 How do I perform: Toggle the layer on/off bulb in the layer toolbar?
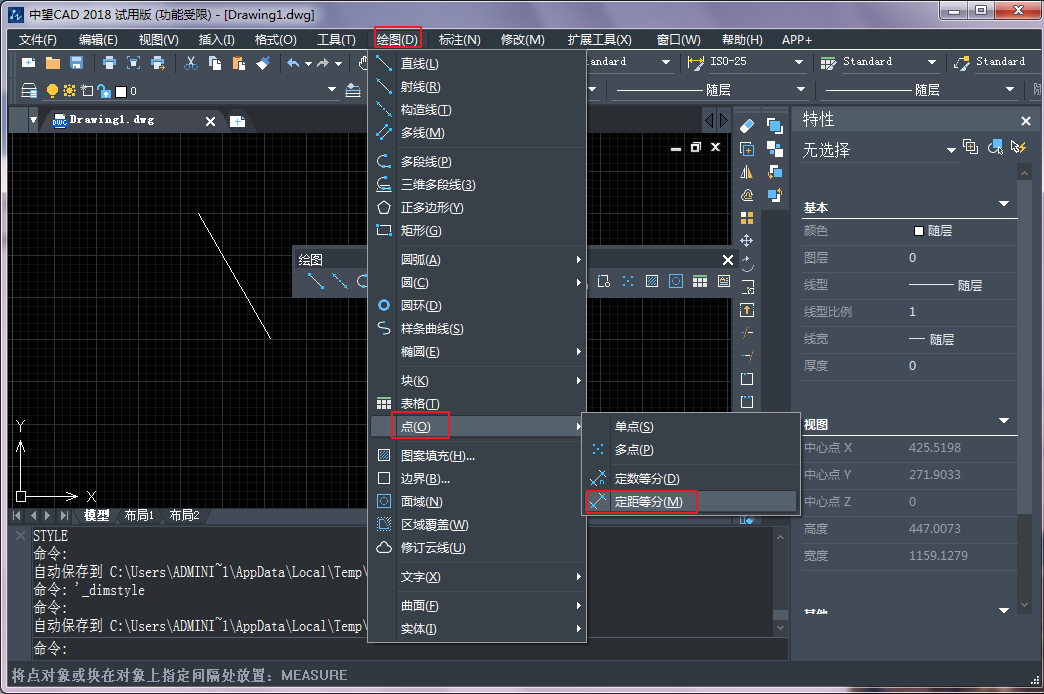(52, 89)
